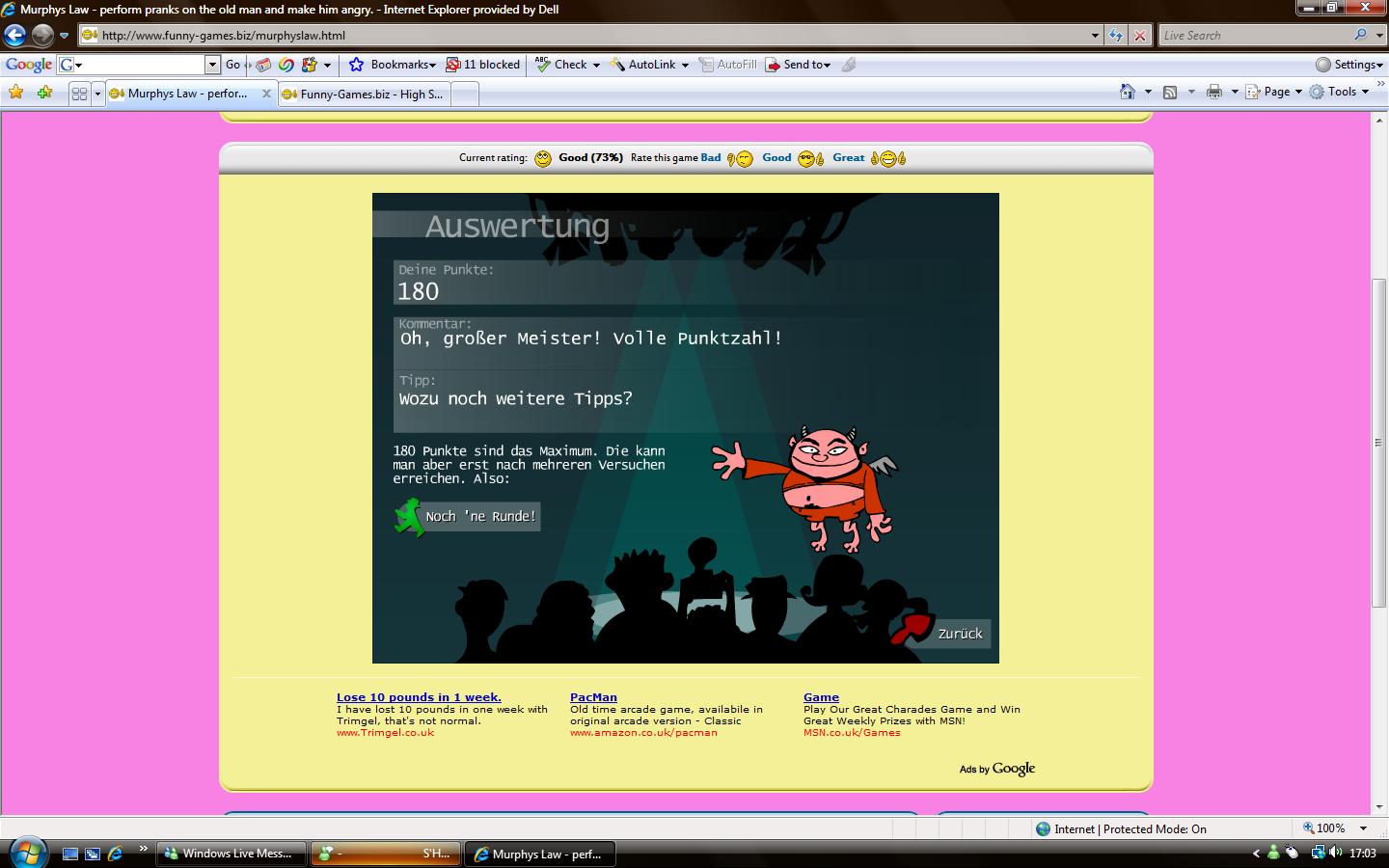Click the Print icon
This screenshot has width=1389, height=868.
coord(1213,92)
